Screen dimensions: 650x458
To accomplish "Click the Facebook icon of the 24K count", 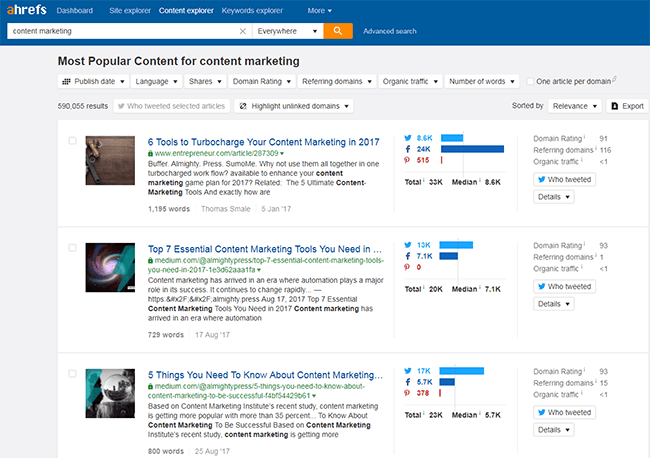I will tap(408, 149).
